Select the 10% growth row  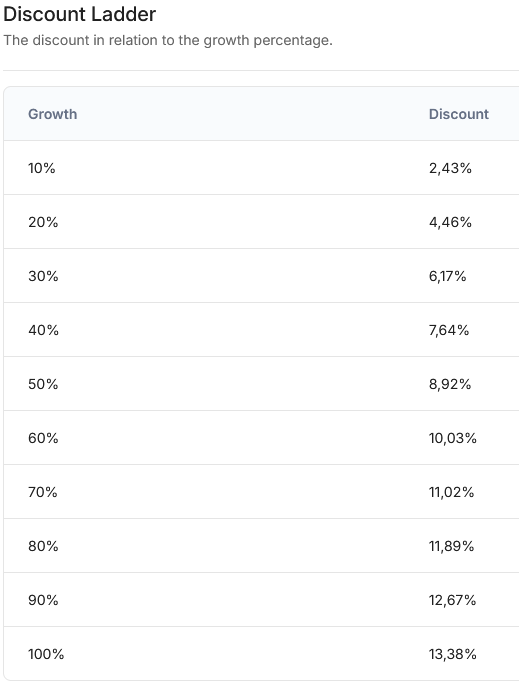coord(261,168)
